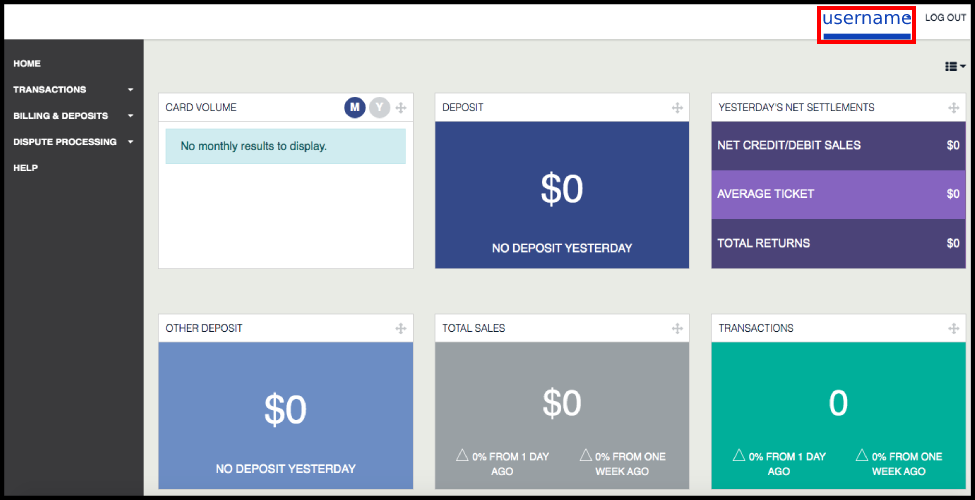Move icon on Other Deposit widget

click(401, 328)
